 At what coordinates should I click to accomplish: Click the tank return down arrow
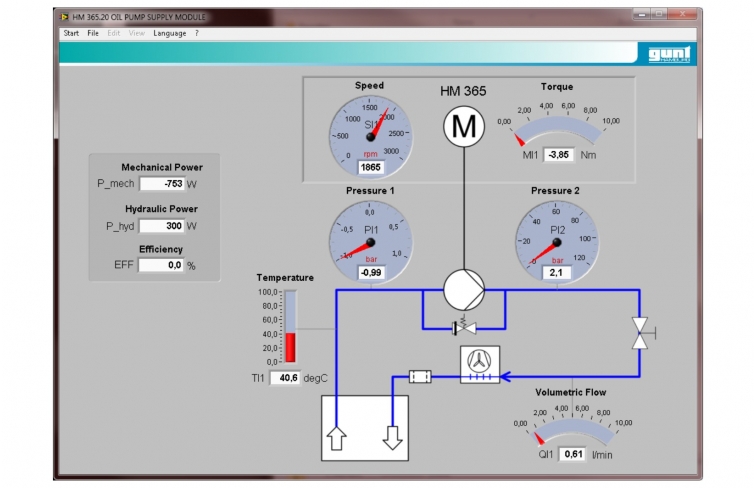click(392, 438)
